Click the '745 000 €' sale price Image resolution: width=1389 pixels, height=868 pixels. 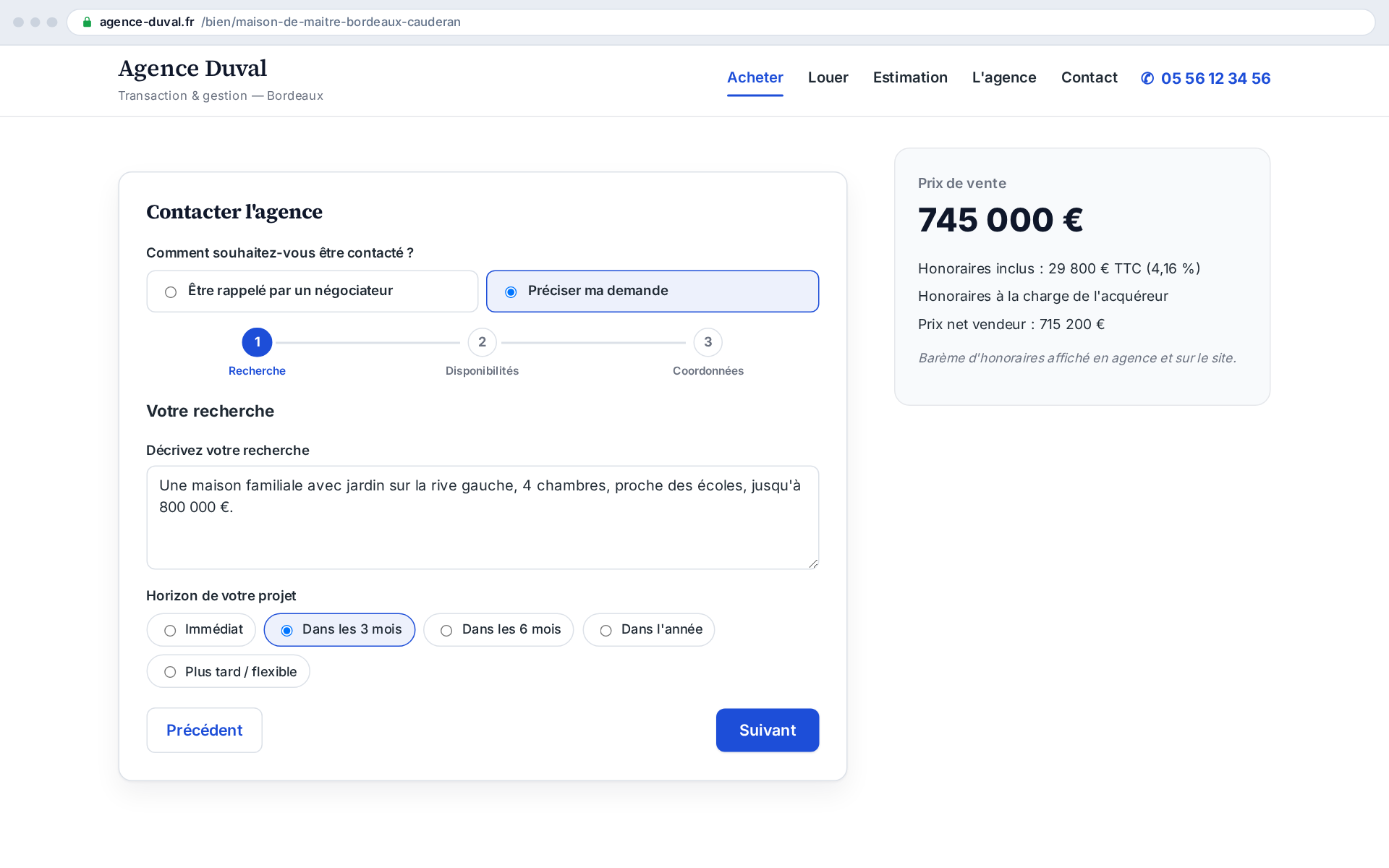(x=1000, y=220)
